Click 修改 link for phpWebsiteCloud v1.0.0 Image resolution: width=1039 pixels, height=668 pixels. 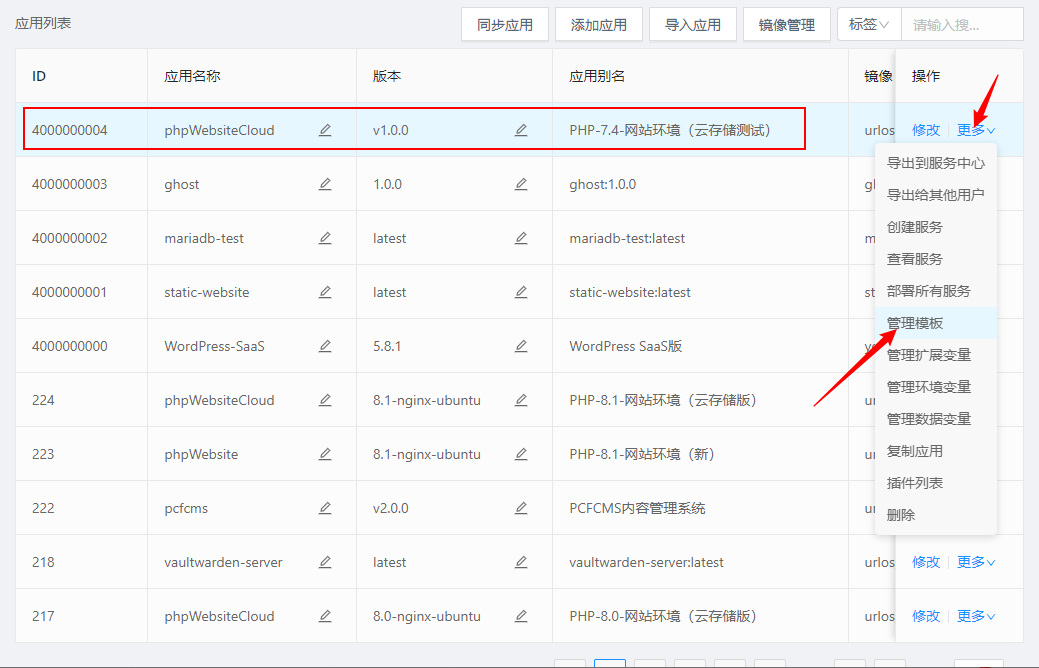pos(925,130)
